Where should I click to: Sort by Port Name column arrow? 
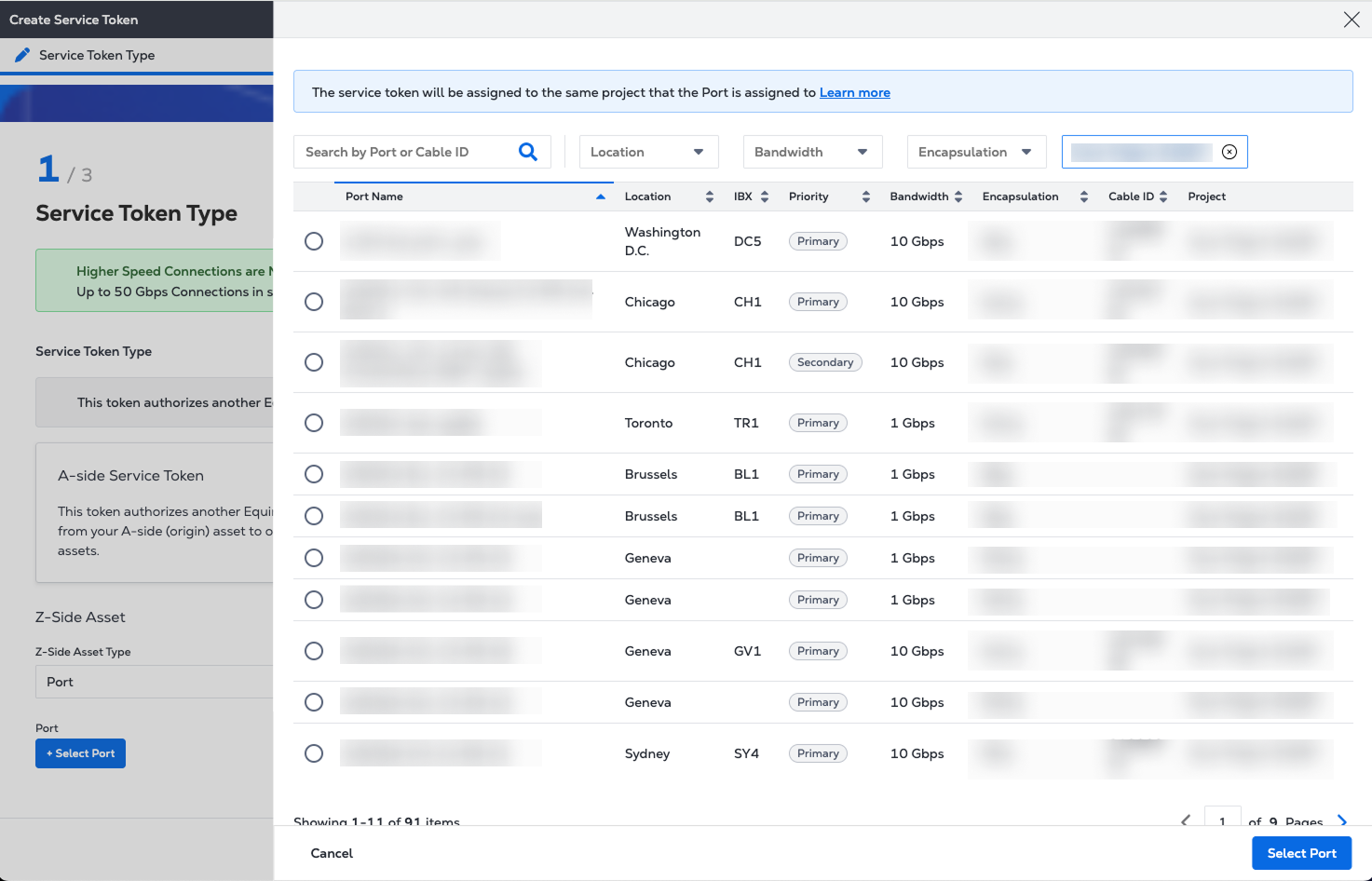(x=601, y=197)
